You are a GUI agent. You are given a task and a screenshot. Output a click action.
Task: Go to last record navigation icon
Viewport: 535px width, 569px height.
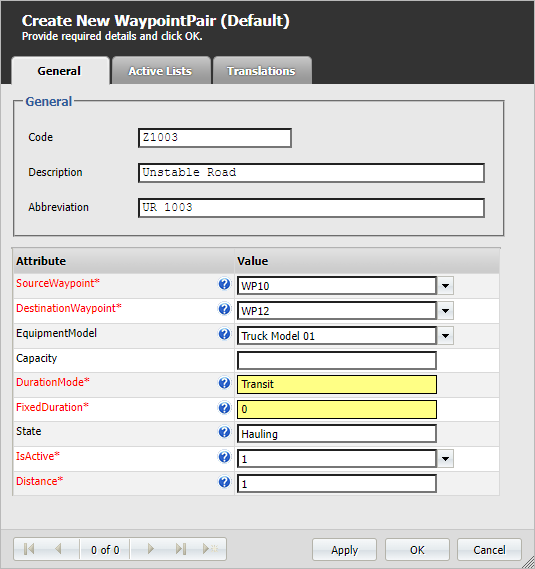[181, 549]
